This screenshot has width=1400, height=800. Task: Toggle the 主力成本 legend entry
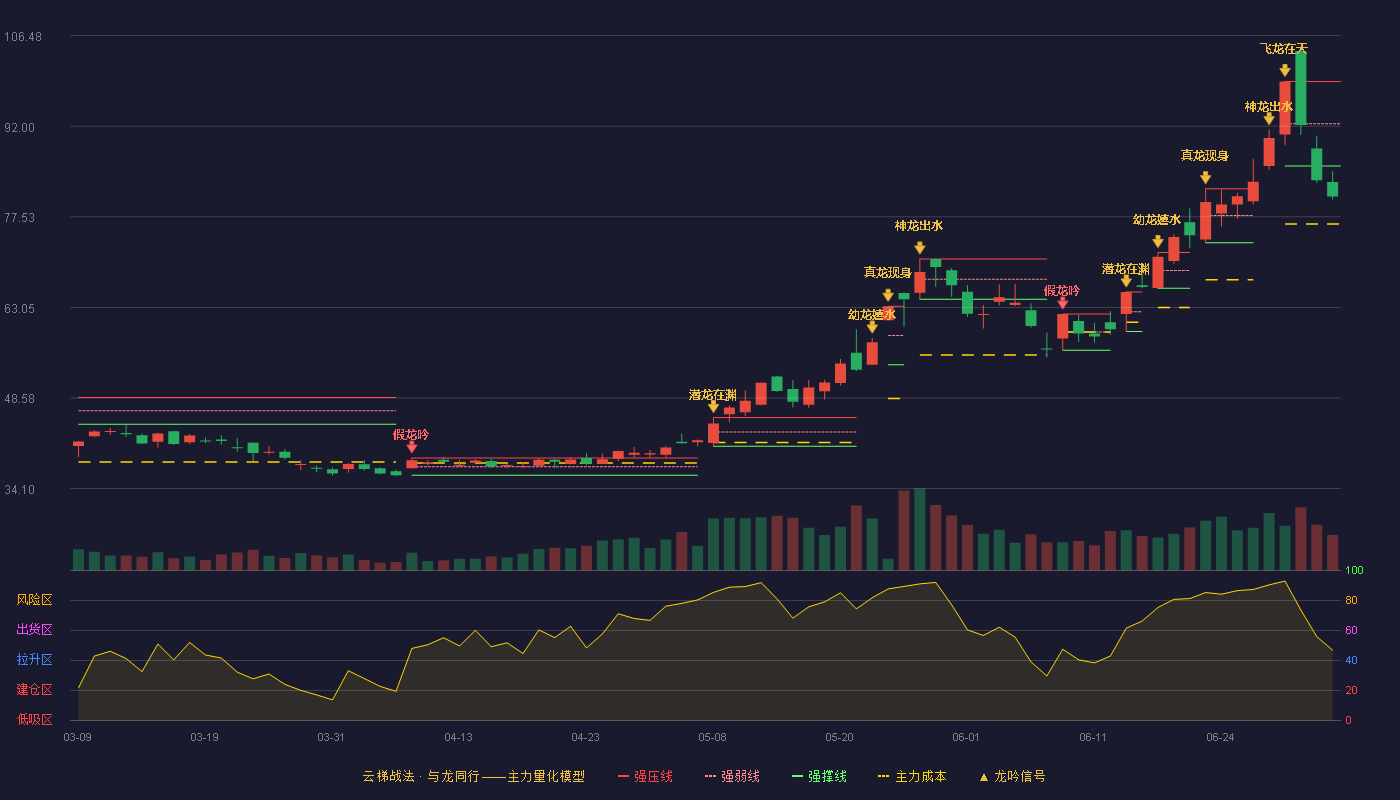tap(912, 776)
